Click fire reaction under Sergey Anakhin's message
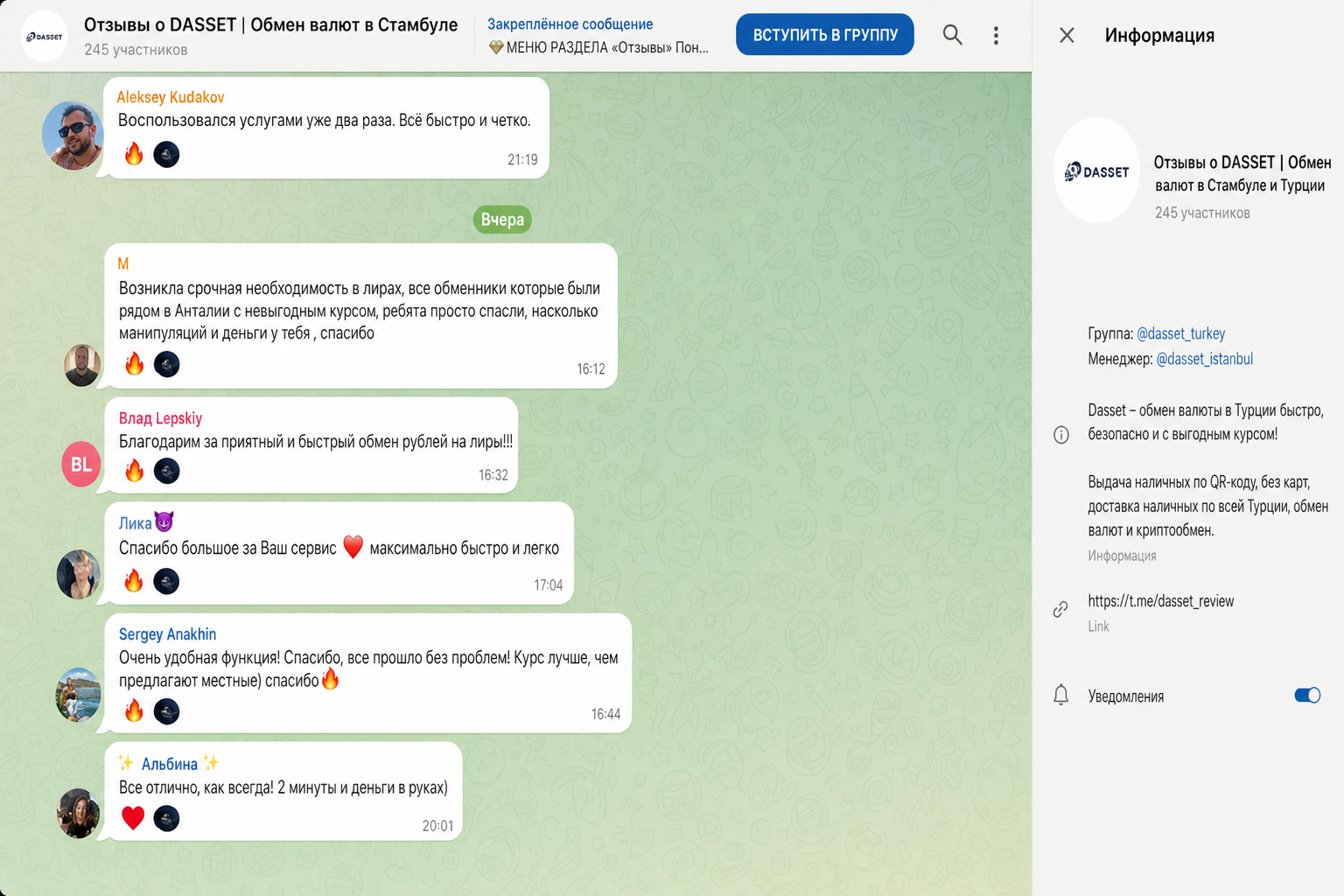This screenshot has width=1344, height=896. [134, 710]
